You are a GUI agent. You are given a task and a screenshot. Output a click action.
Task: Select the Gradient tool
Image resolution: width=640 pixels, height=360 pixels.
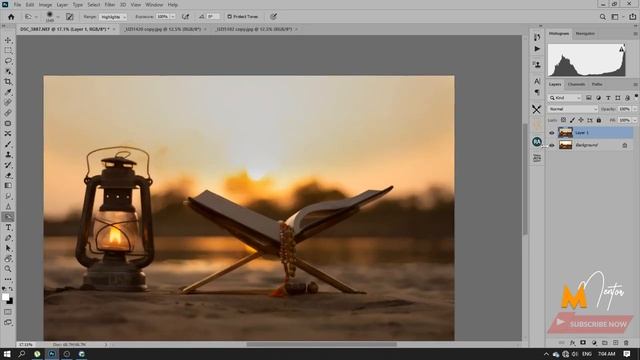point(8,186)
